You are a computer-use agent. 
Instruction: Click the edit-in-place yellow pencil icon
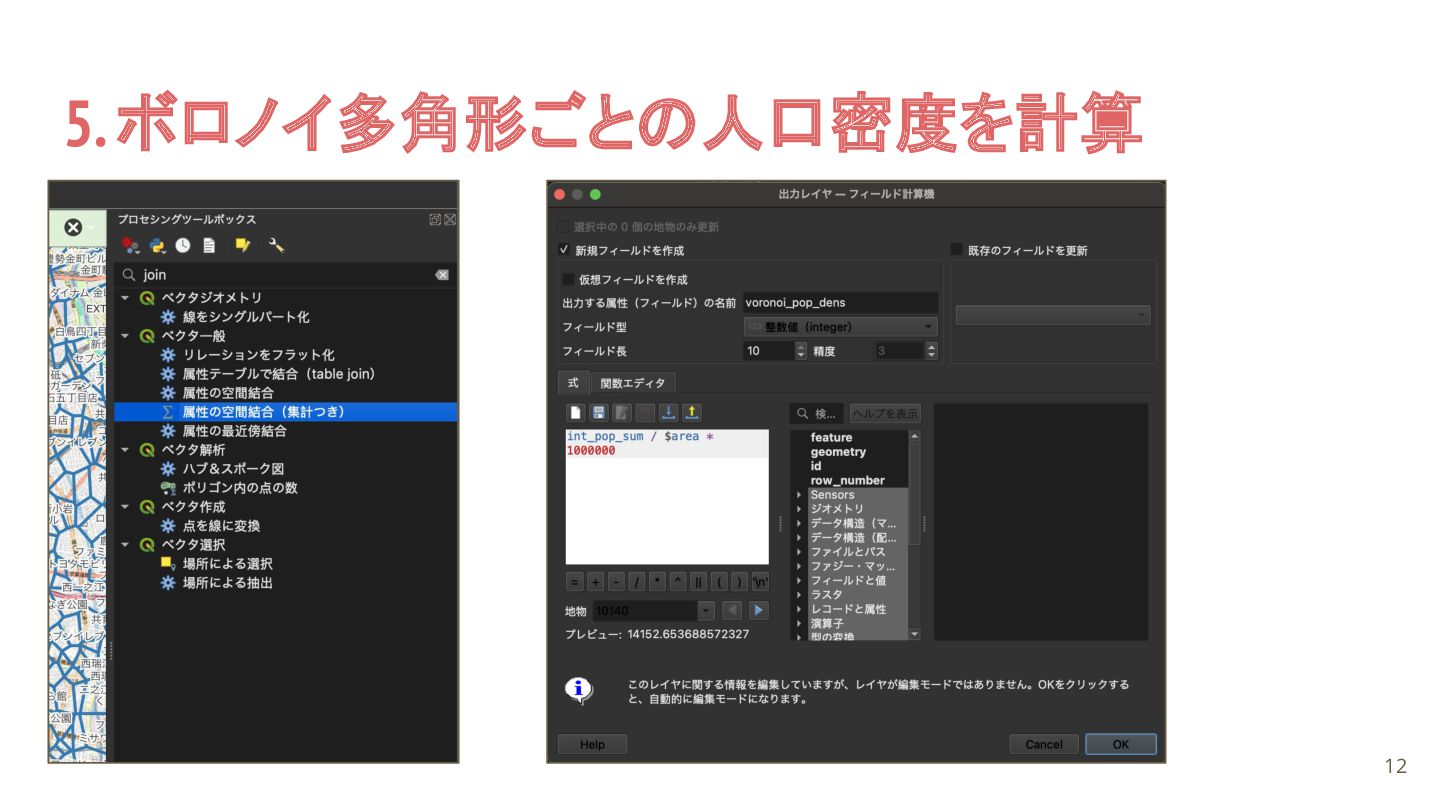(242, 245)
